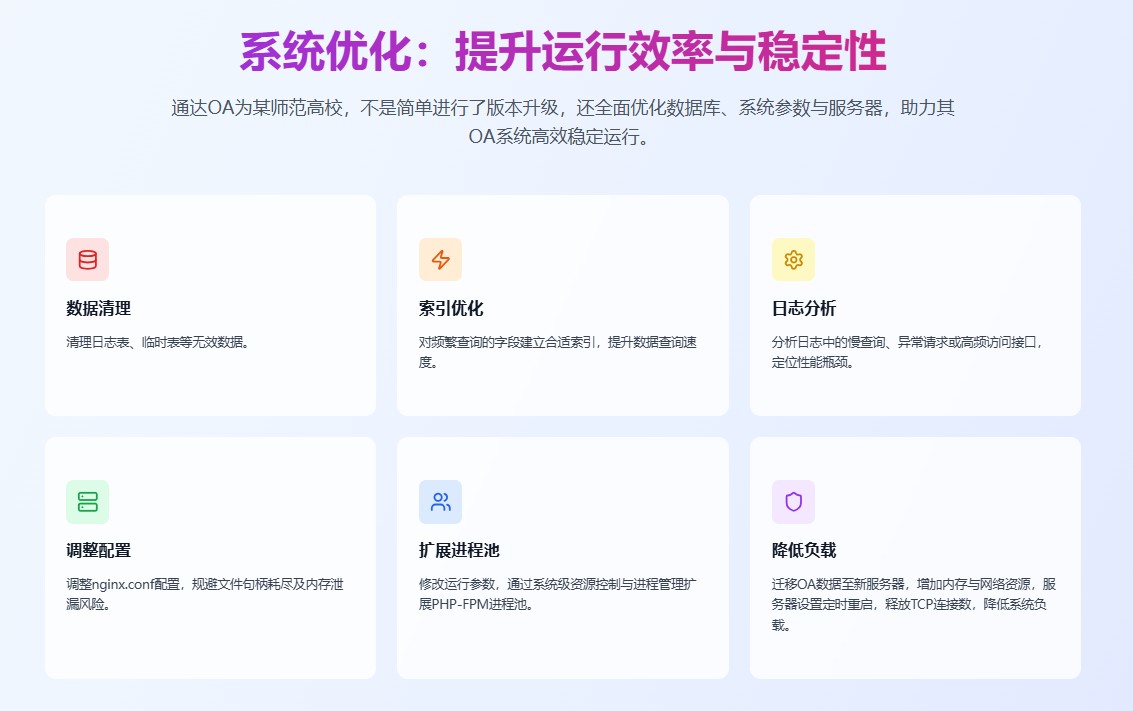
Task: Click the yellow gear icon for 日志分析
Action: [x=793, y=260]
